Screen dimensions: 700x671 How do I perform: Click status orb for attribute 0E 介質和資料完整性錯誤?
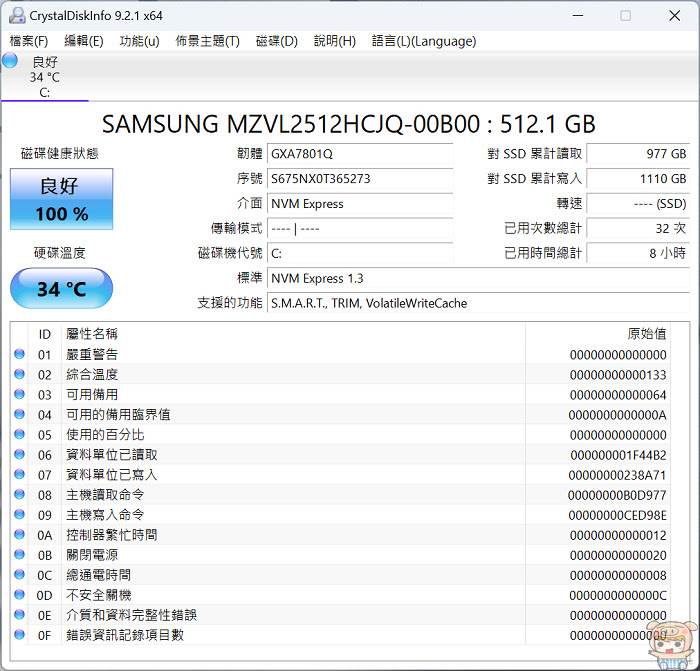point(19,615)
